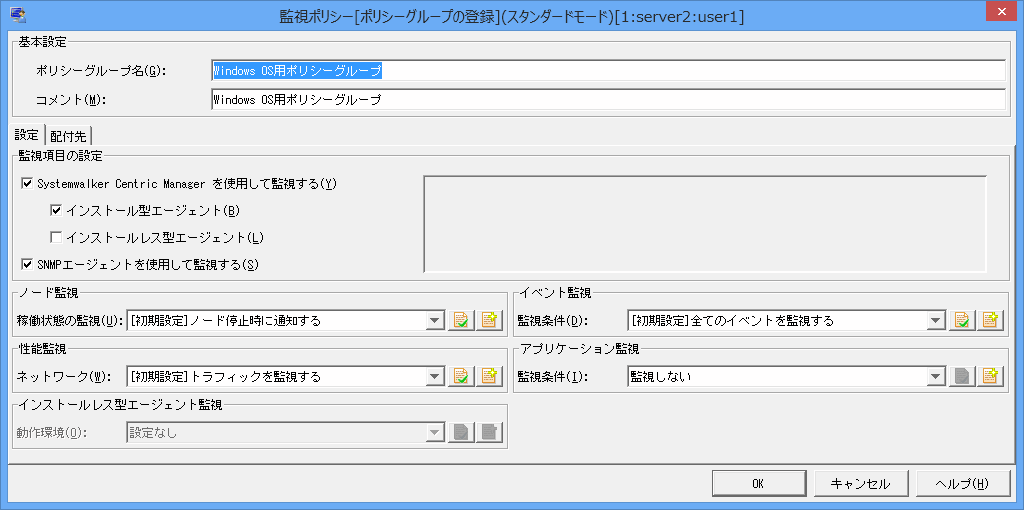Viewport: 1024px width, 510px height.
Task: Click the edit policy icon for ノード監視
Action: pyautogui.click(x=461, y=321)
